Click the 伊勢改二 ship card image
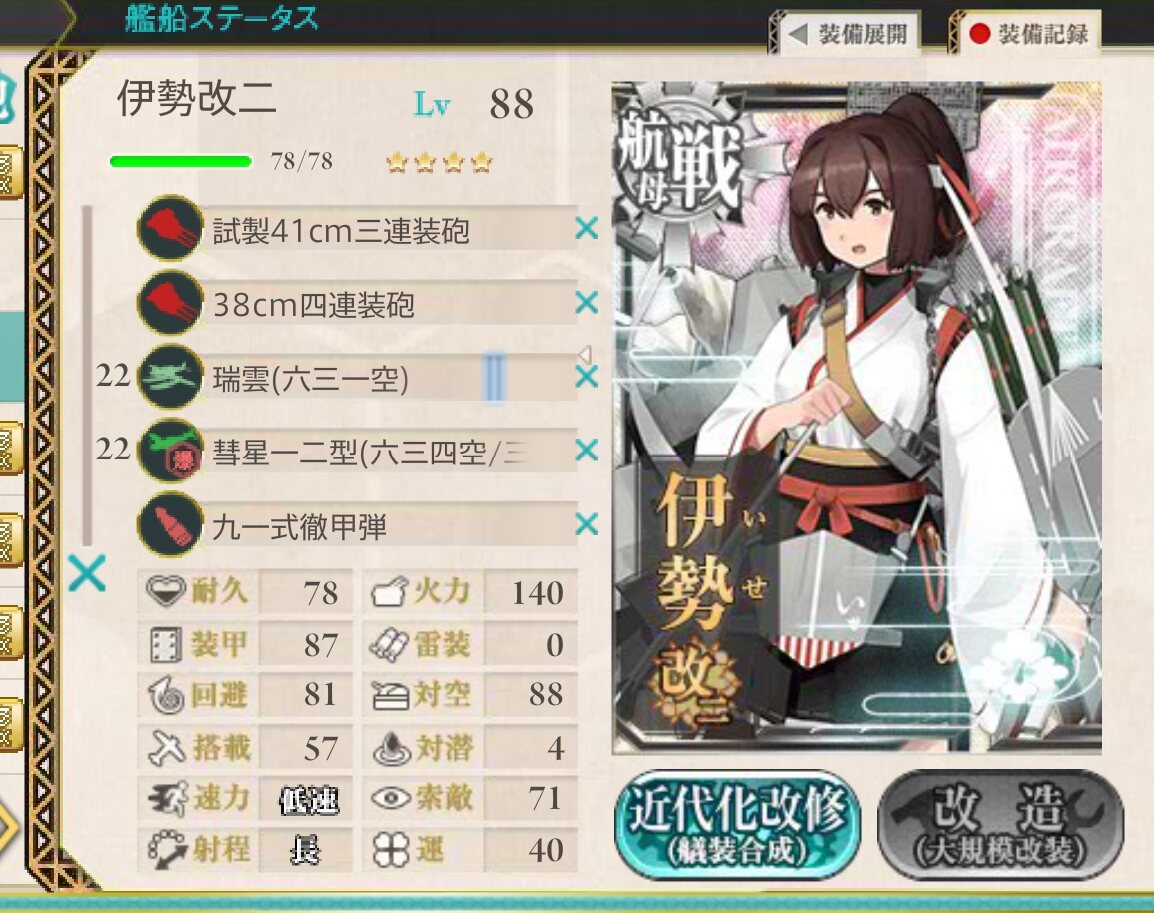Screen dimensions: 1154x913 (857, 417)
